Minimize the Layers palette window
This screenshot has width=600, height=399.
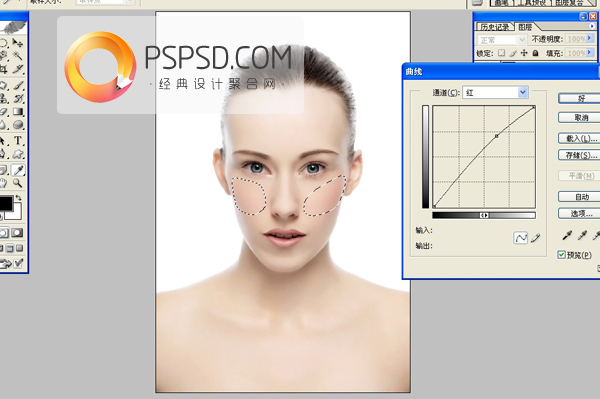[583, 16]
